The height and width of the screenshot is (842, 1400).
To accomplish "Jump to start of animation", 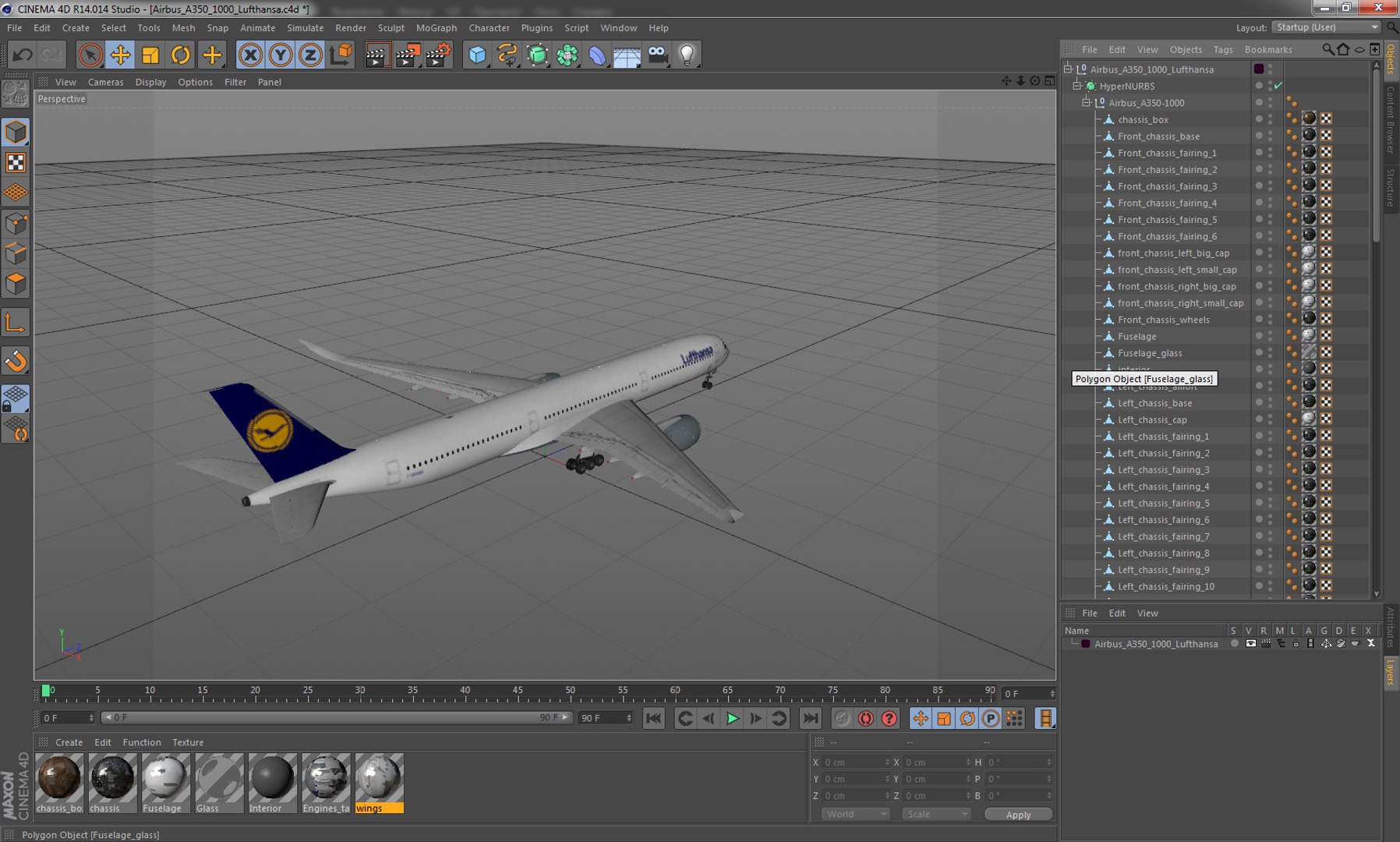I will click(654, 718).
